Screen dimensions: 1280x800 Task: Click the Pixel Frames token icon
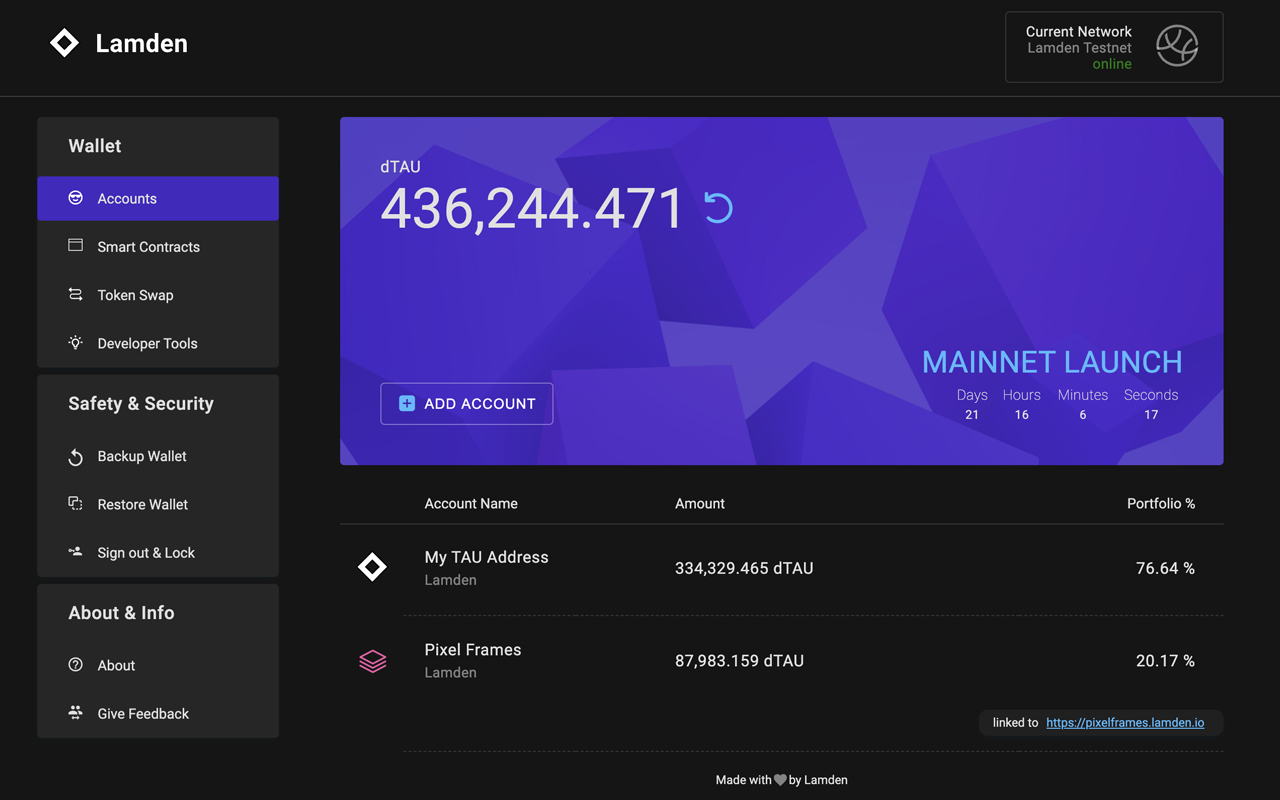point(372,661)
